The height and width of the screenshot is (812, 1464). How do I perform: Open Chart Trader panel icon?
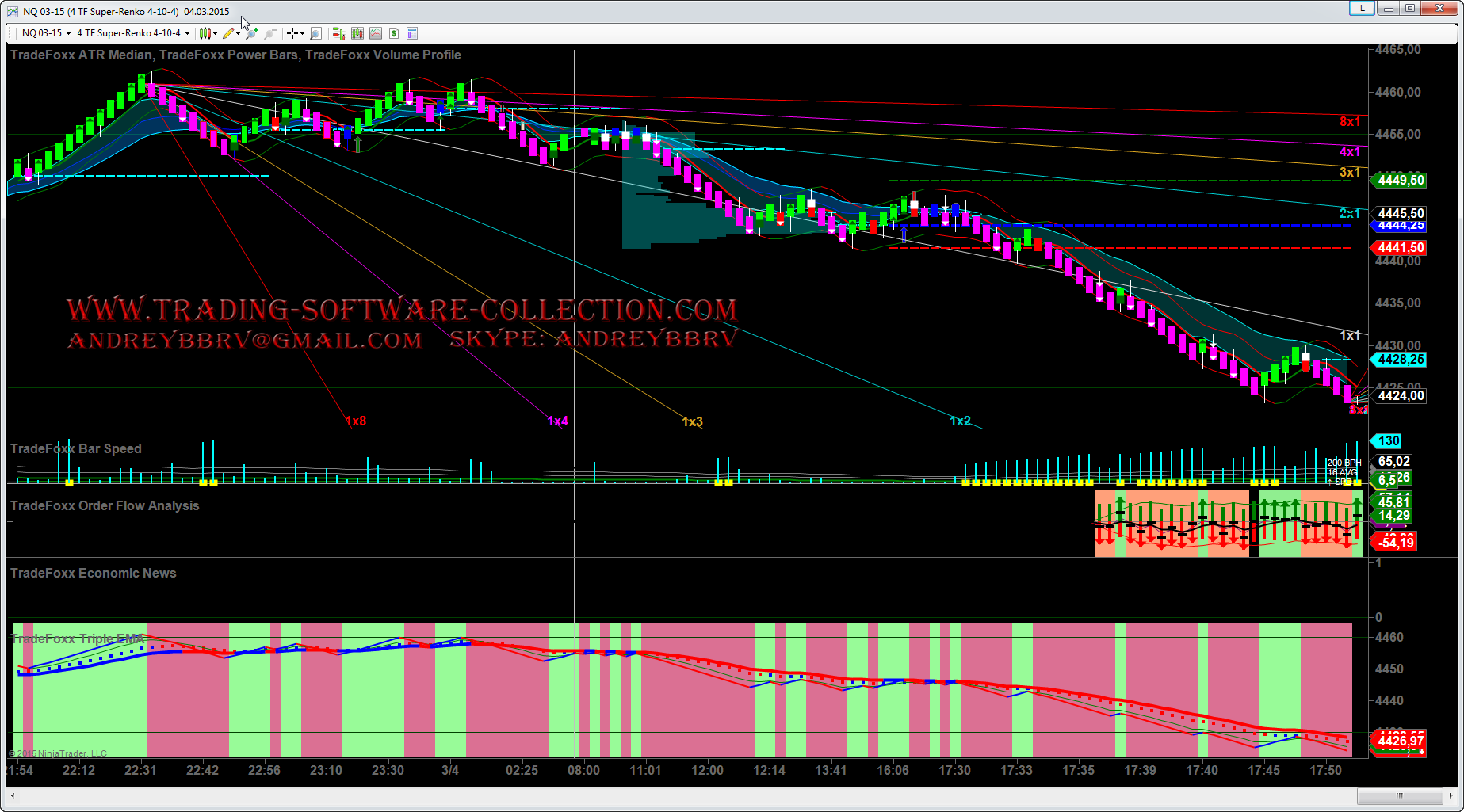point(338,33)
